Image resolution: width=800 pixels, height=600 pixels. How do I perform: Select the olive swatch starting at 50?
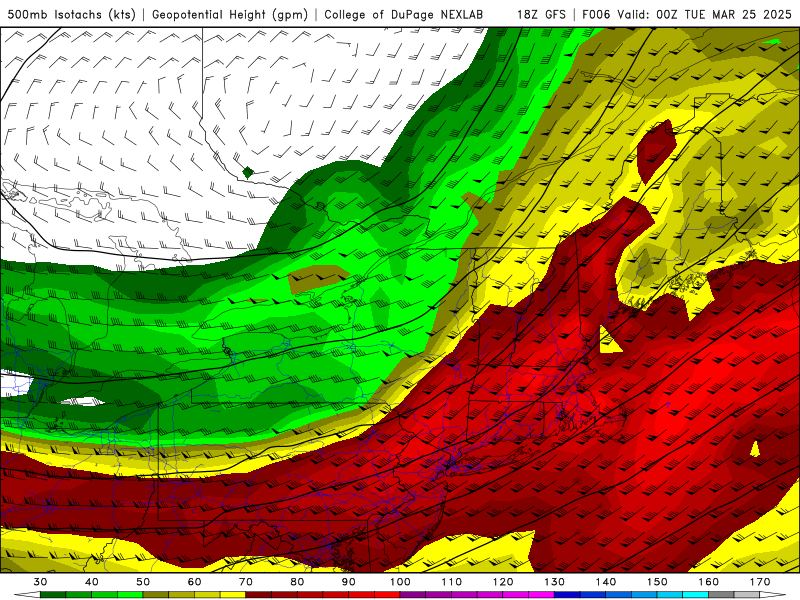(156, 595)
